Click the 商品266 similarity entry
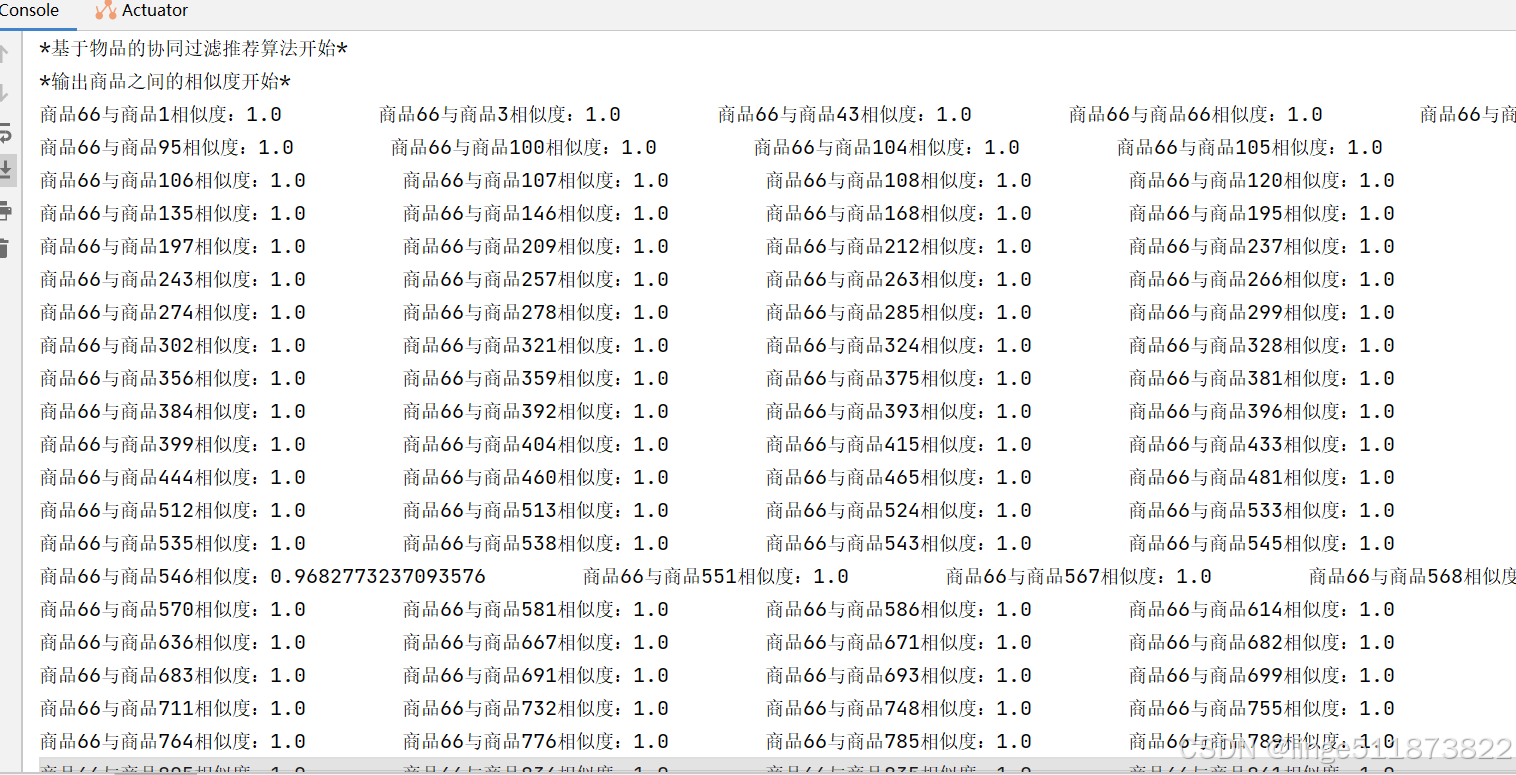 [x=1262, y=280]
